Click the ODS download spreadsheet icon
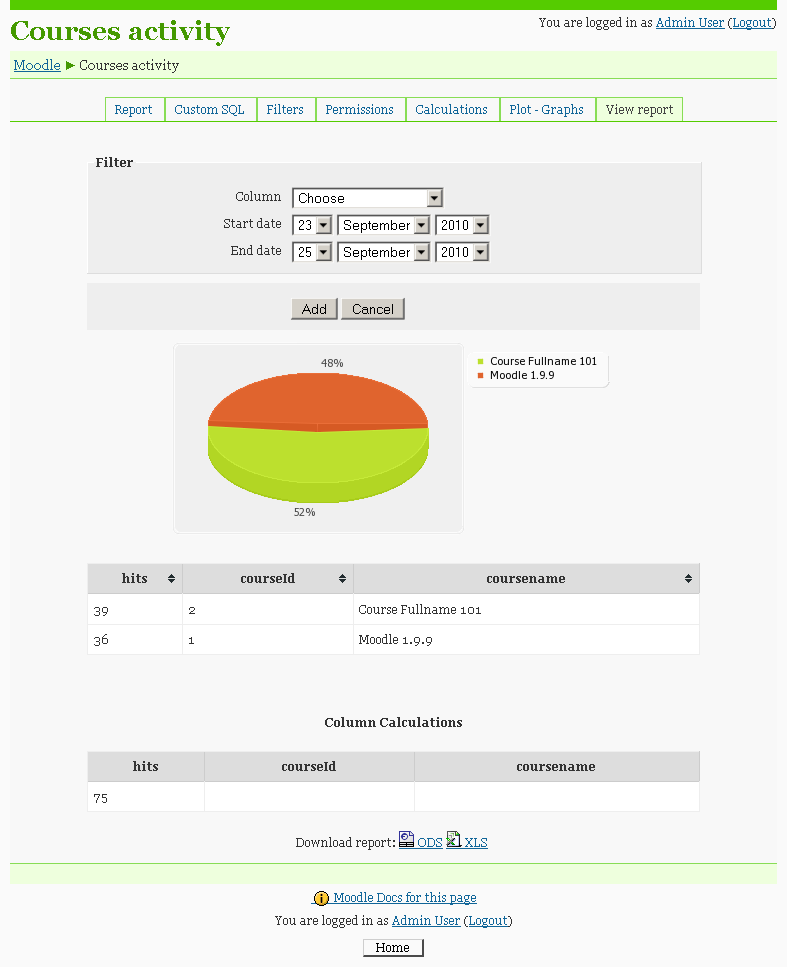Screen dimensions: 787x967 click(x=406, y=840)
